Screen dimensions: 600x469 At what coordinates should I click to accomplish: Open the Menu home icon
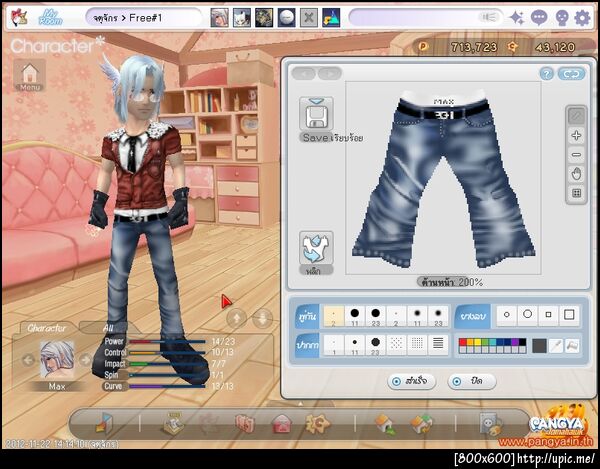(30, 75)
